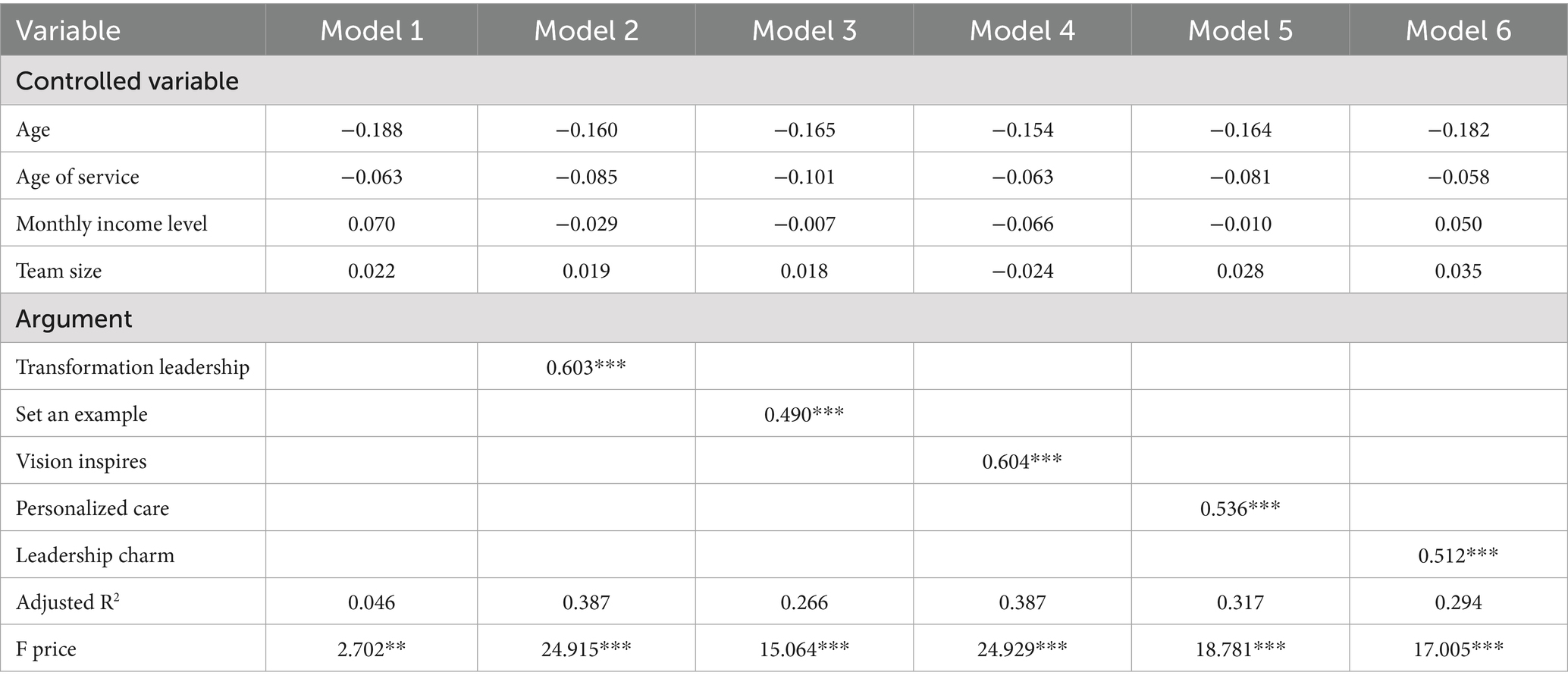Screen dimensions: 1568x685
Task: Click the Vision inspires row label
Action: [x=81, y=461]
